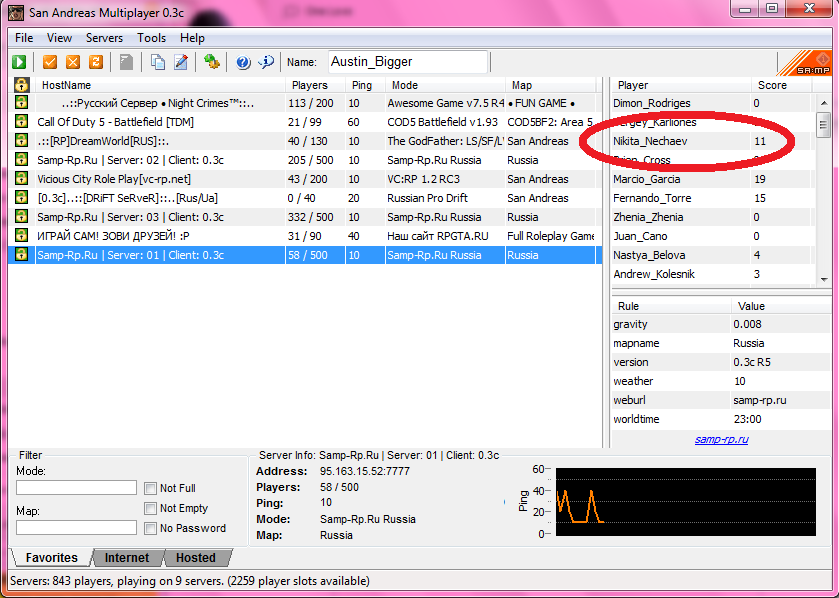The image size is (839, 598).
Task: Select player Dimon_Rodriges in player list
Action: [714, 103]
